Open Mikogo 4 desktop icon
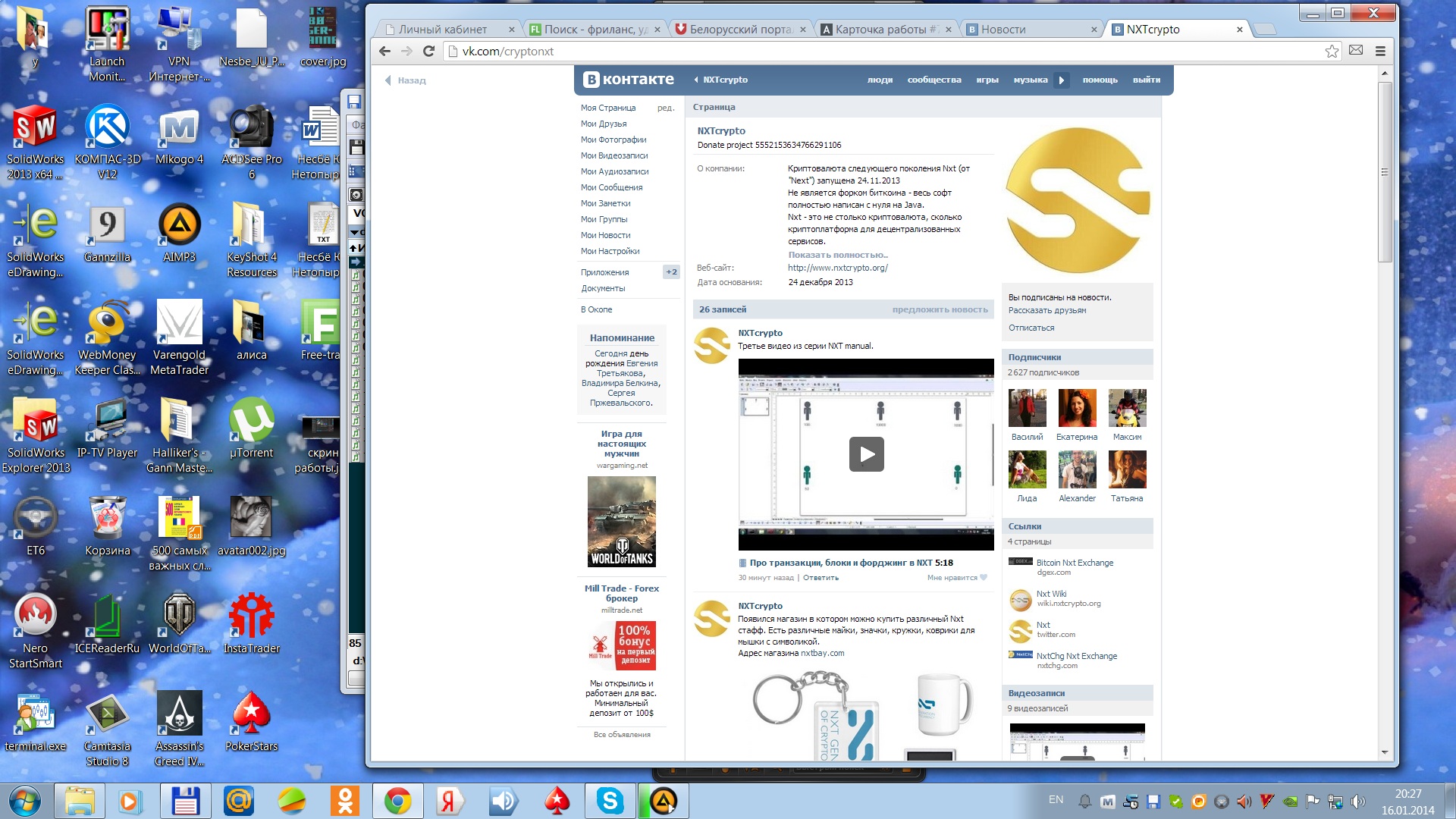The image size is (1456, 819). pyautogui.click(x=179, y=138)
